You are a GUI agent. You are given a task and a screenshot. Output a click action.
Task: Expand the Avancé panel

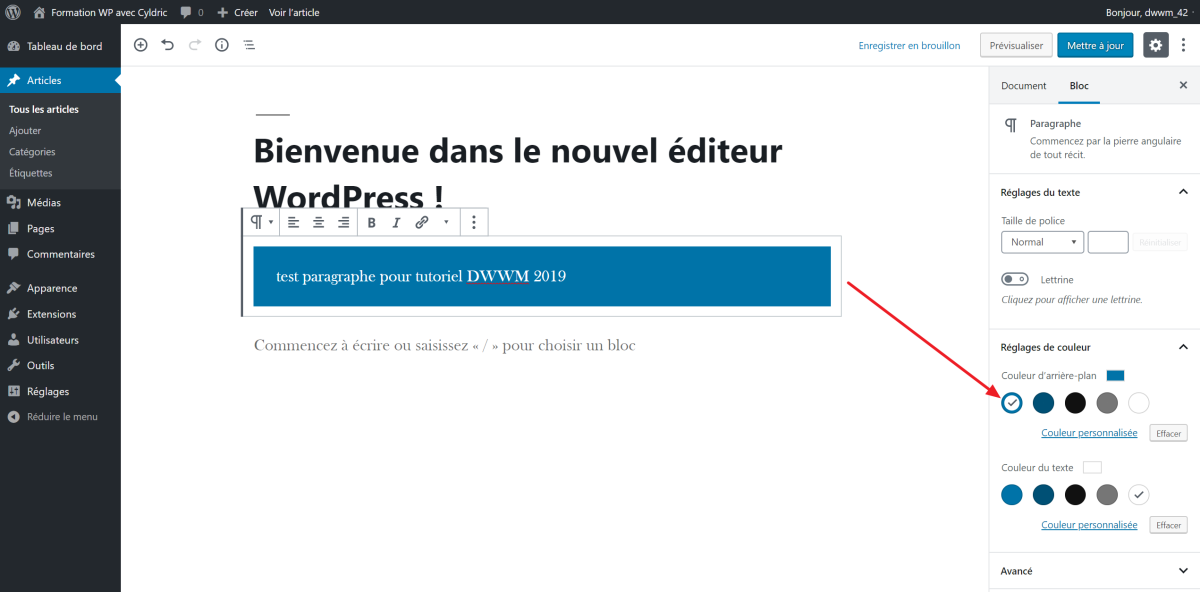tap(1094, 571)
